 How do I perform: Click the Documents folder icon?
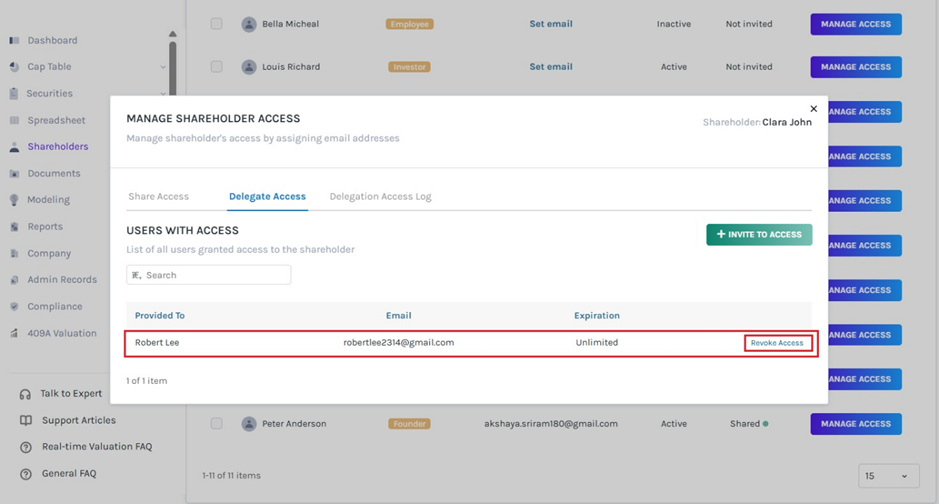pos(14,174)
